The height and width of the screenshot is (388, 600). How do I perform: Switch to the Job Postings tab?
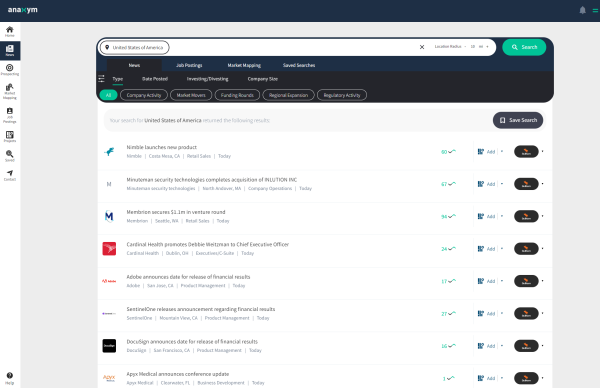(x=189, y=65)
